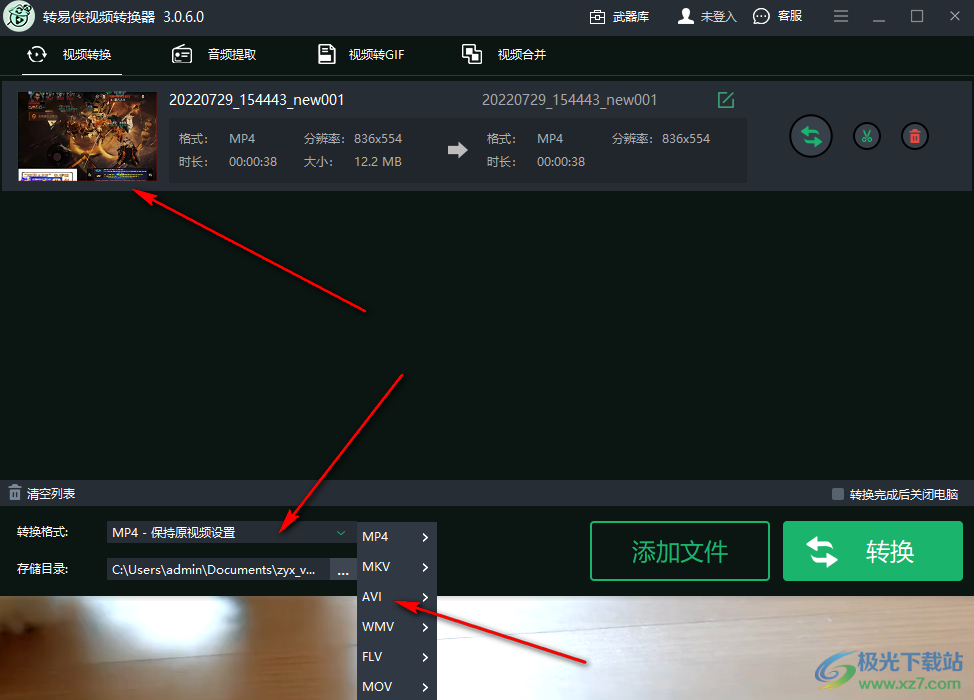Select MOV in format menu

point(397,686)
